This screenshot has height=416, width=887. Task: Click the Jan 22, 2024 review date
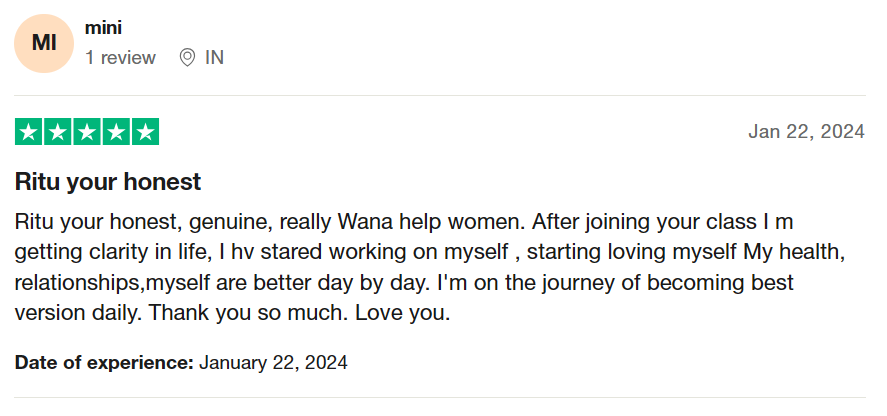click(807, 131)
